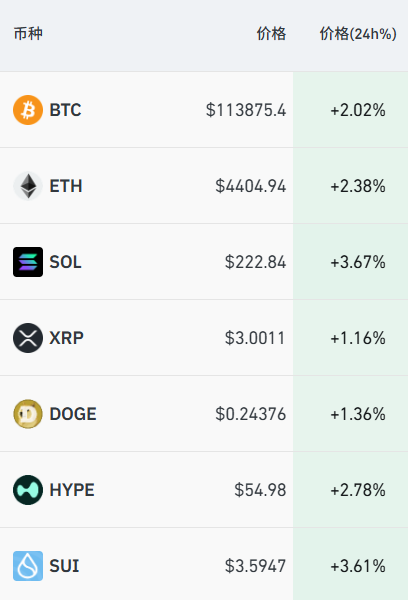The image size is (408, 600).
Task: Click the SUI water drop icon
Action: click(28, 566)
